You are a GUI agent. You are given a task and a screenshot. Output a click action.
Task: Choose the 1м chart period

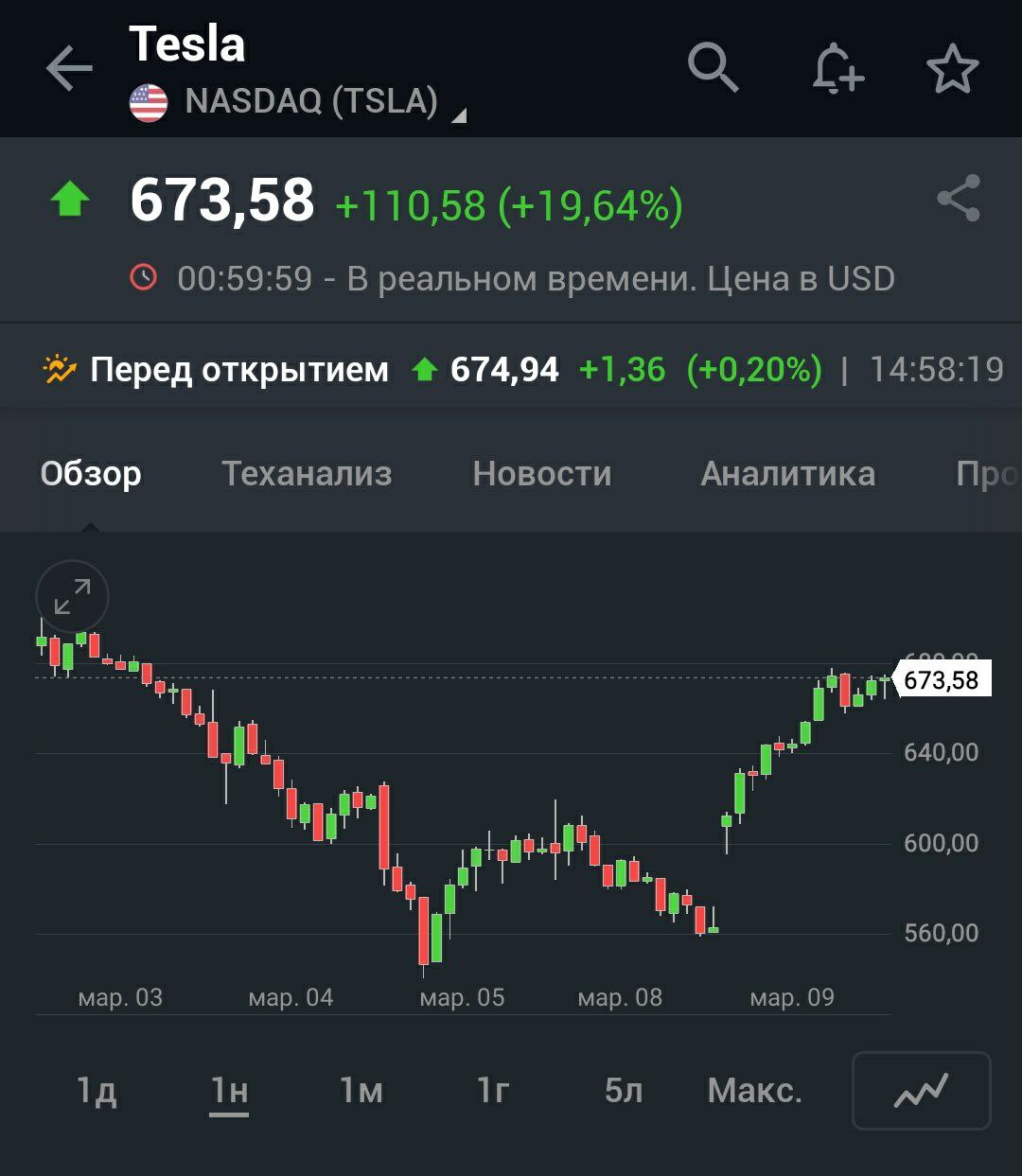[361, 1091]
